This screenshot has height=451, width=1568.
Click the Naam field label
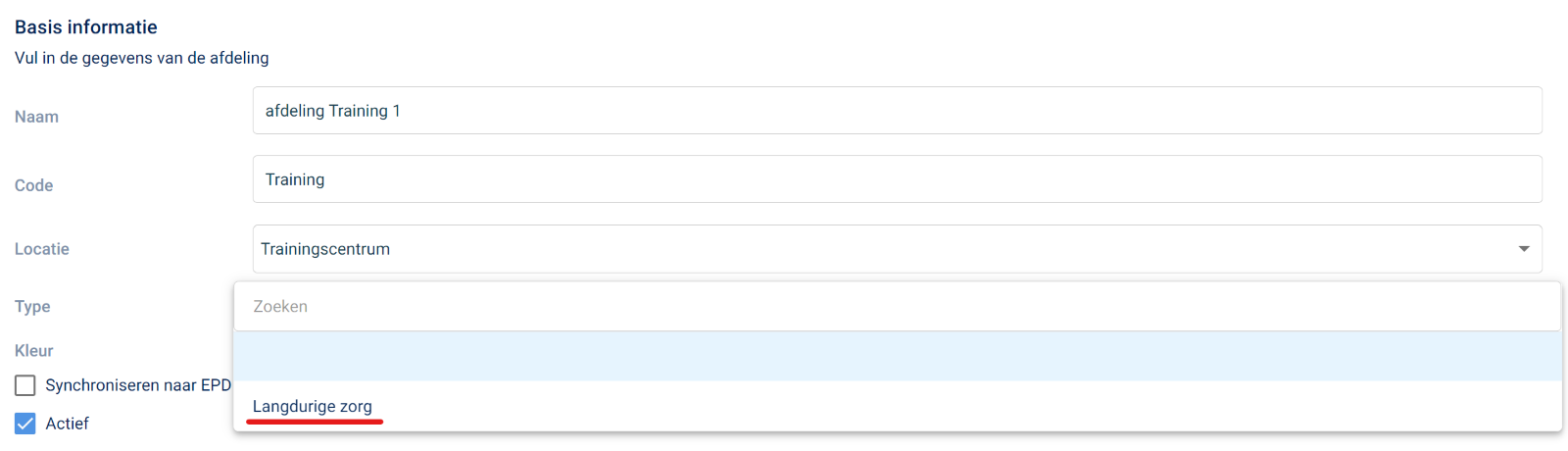pos(36,117)
